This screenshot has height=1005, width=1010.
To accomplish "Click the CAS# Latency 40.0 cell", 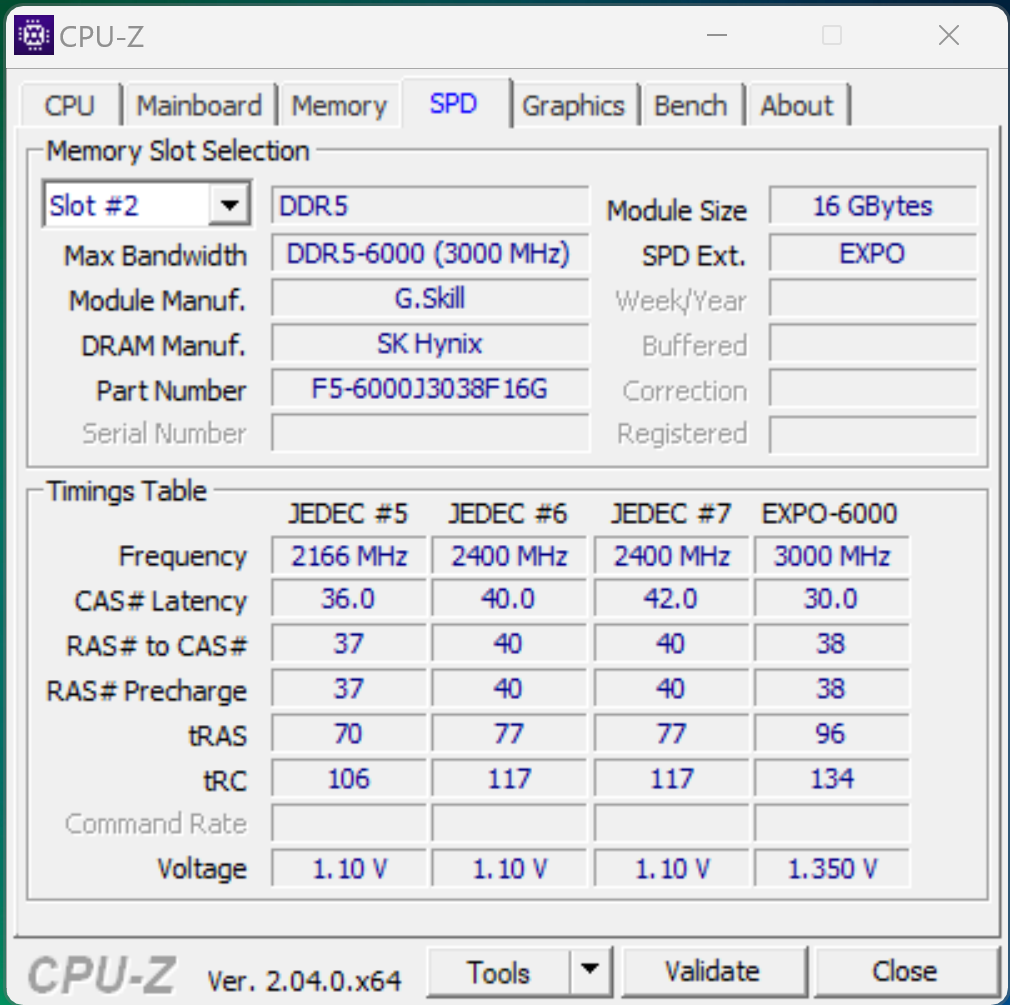I will click(x=509, y=598).
